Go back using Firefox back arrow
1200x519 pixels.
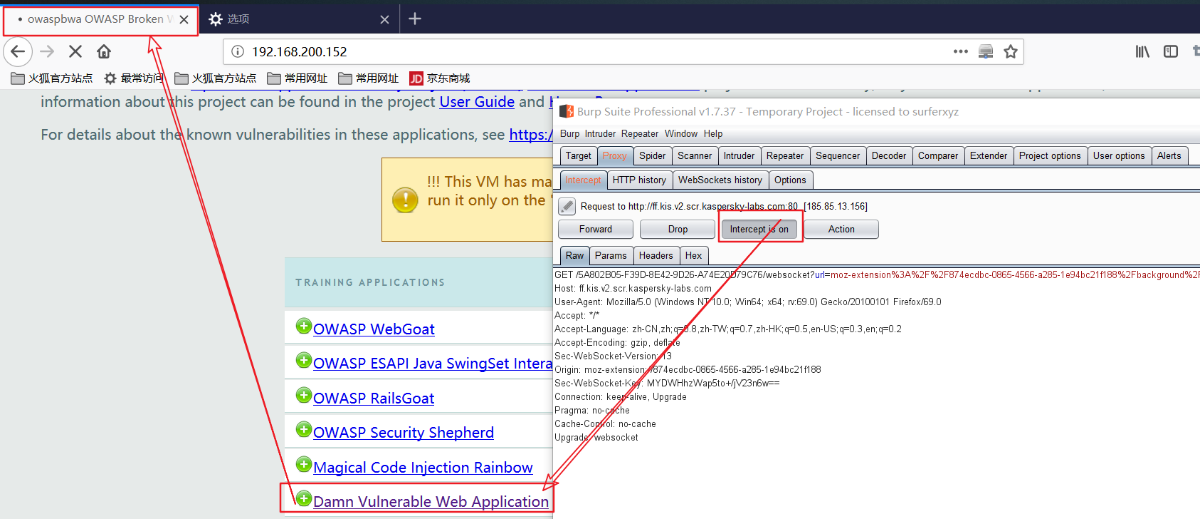click(18, 51)
